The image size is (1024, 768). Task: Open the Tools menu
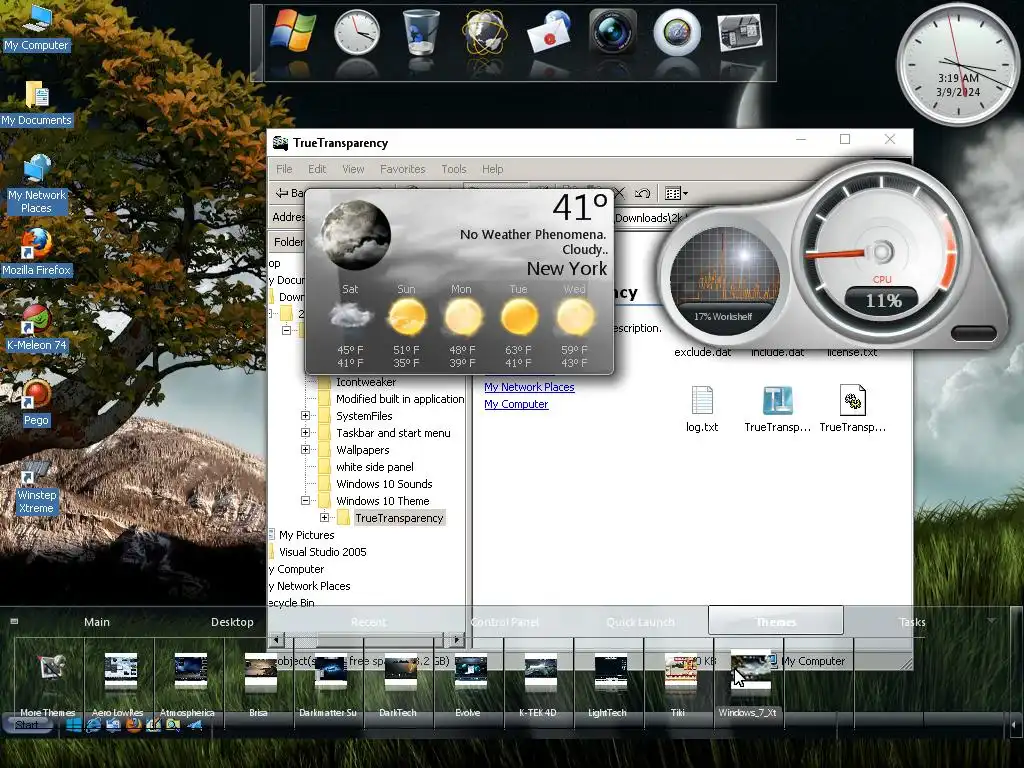[453, 169]
